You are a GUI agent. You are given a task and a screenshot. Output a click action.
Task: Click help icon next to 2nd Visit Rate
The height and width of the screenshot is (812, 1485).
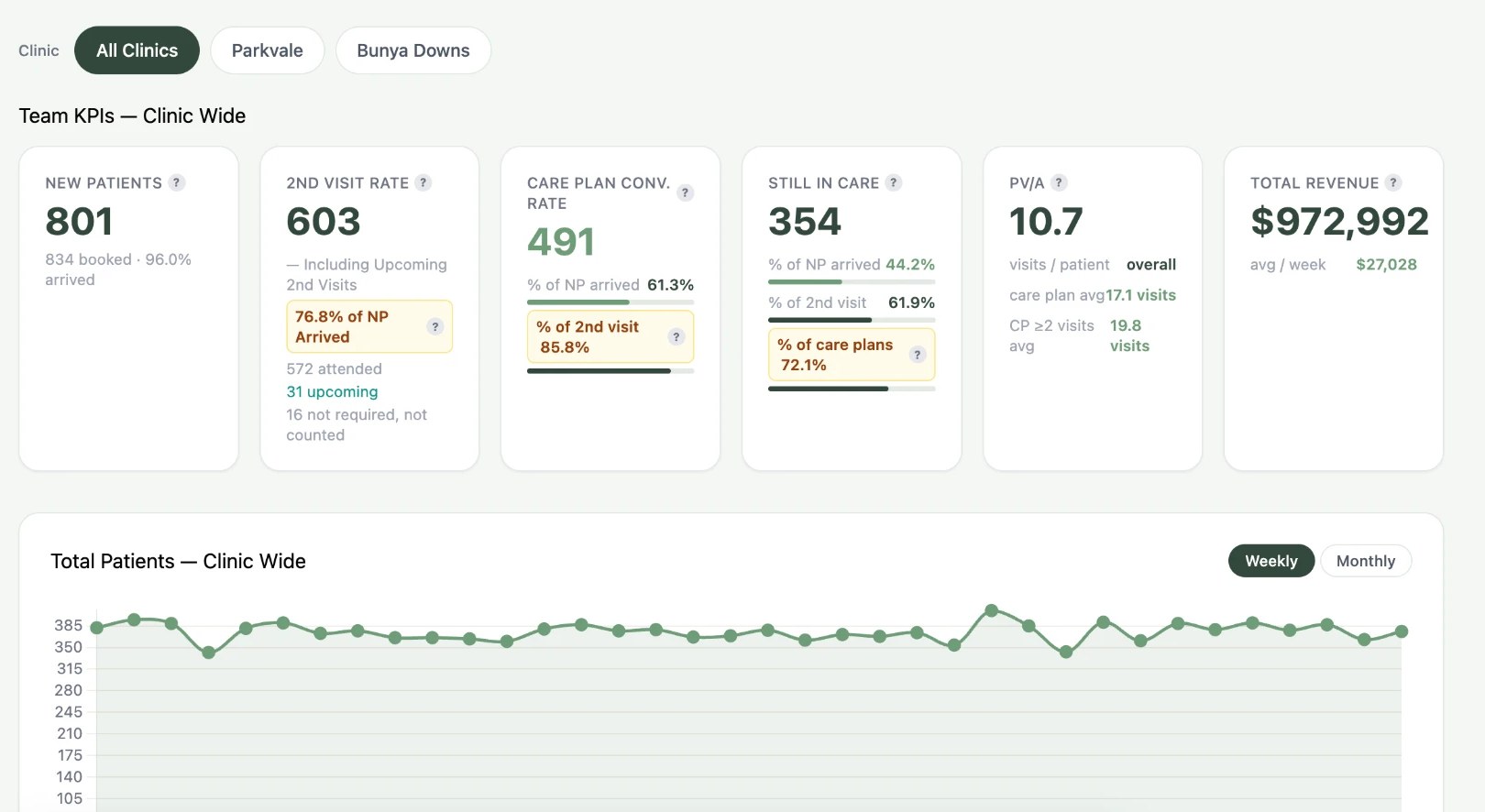tap(423, 182)
